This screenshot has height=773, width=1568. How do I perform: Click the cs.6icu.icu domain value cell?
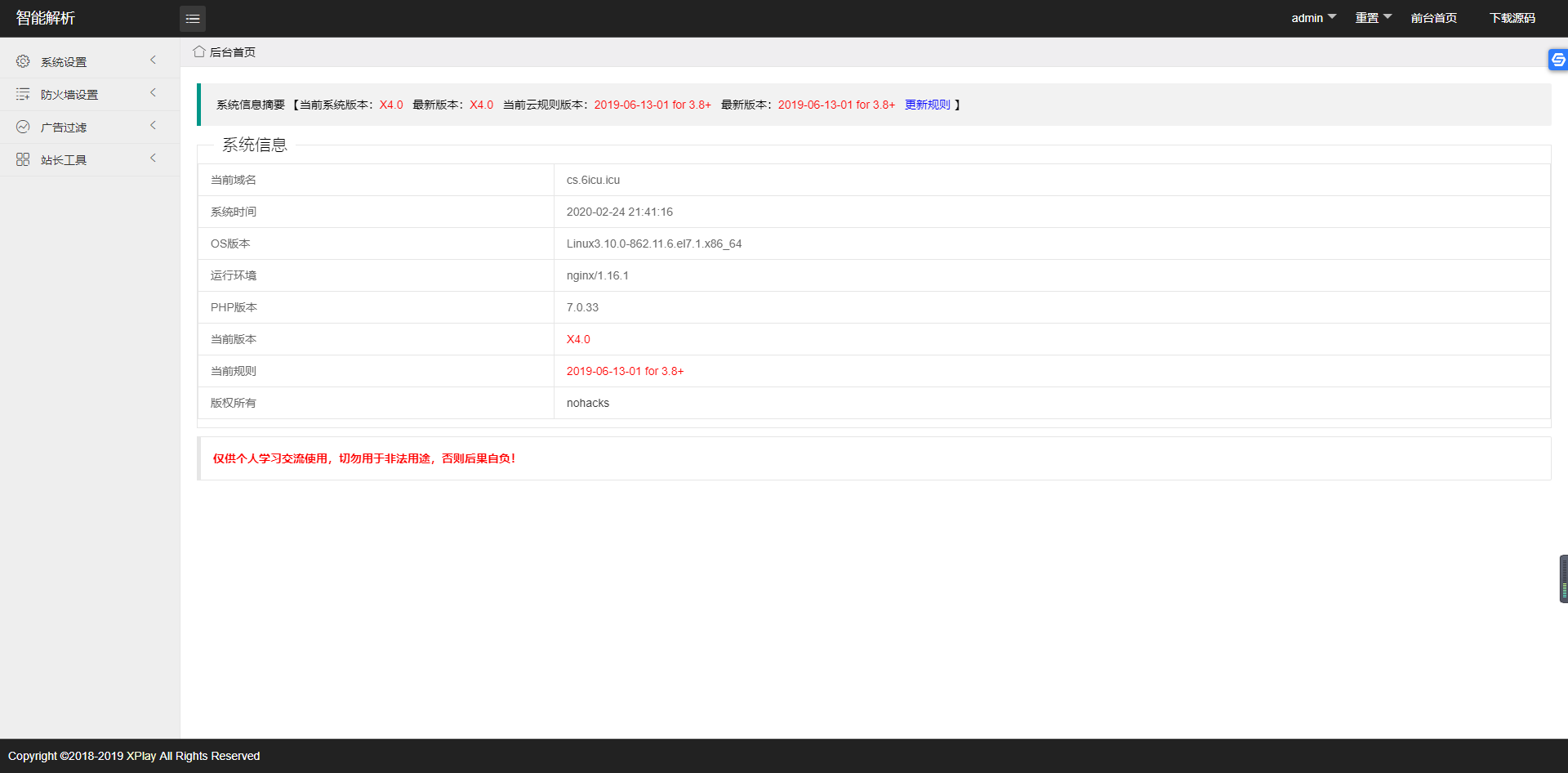(x=593, y=180)
